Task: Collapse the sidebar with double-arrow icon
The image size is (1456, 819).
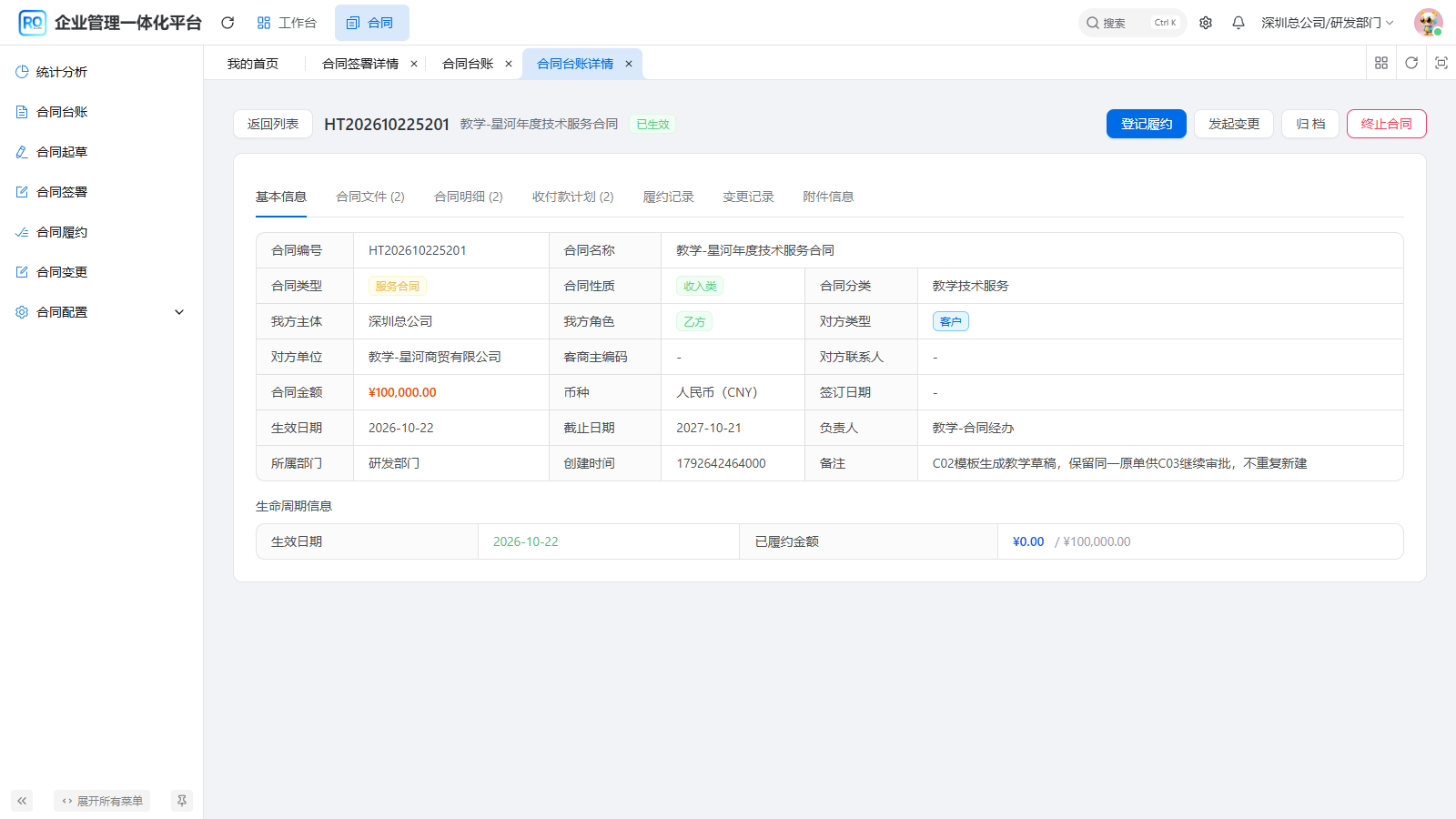Action: (22, 801)
